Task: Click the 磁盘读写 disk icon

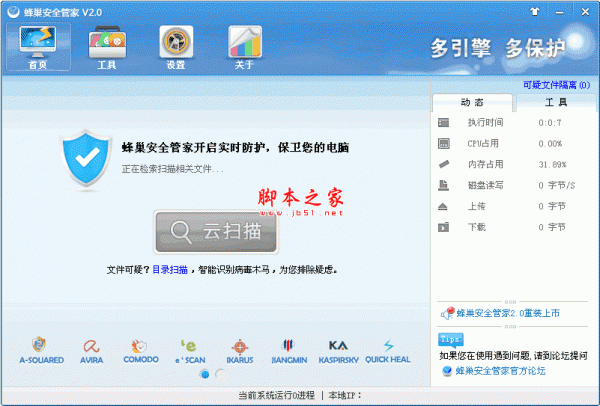Action: tap(443, 185)
